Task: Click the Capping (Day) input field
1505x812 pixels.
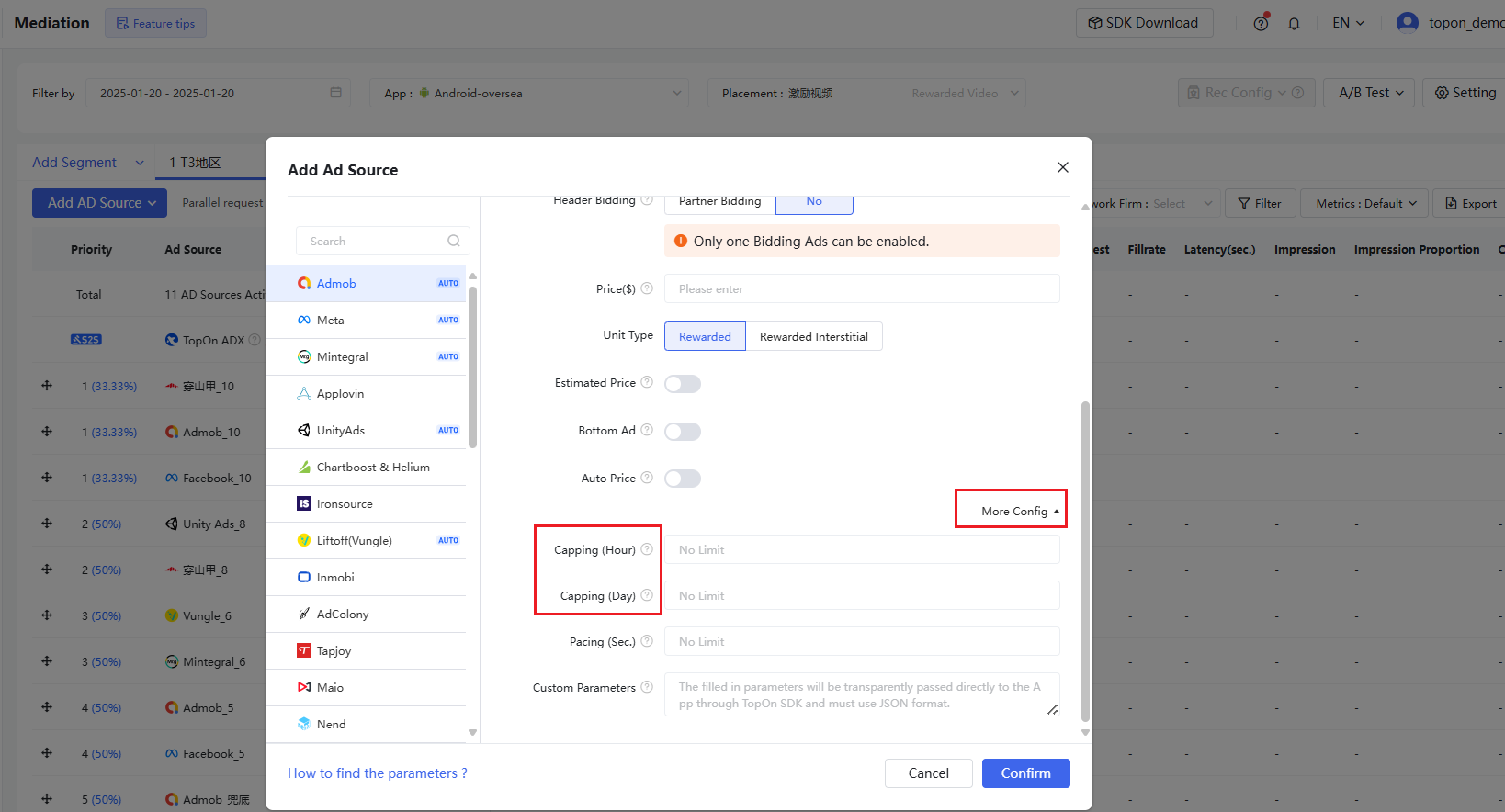Action: (x=862, y=595)
